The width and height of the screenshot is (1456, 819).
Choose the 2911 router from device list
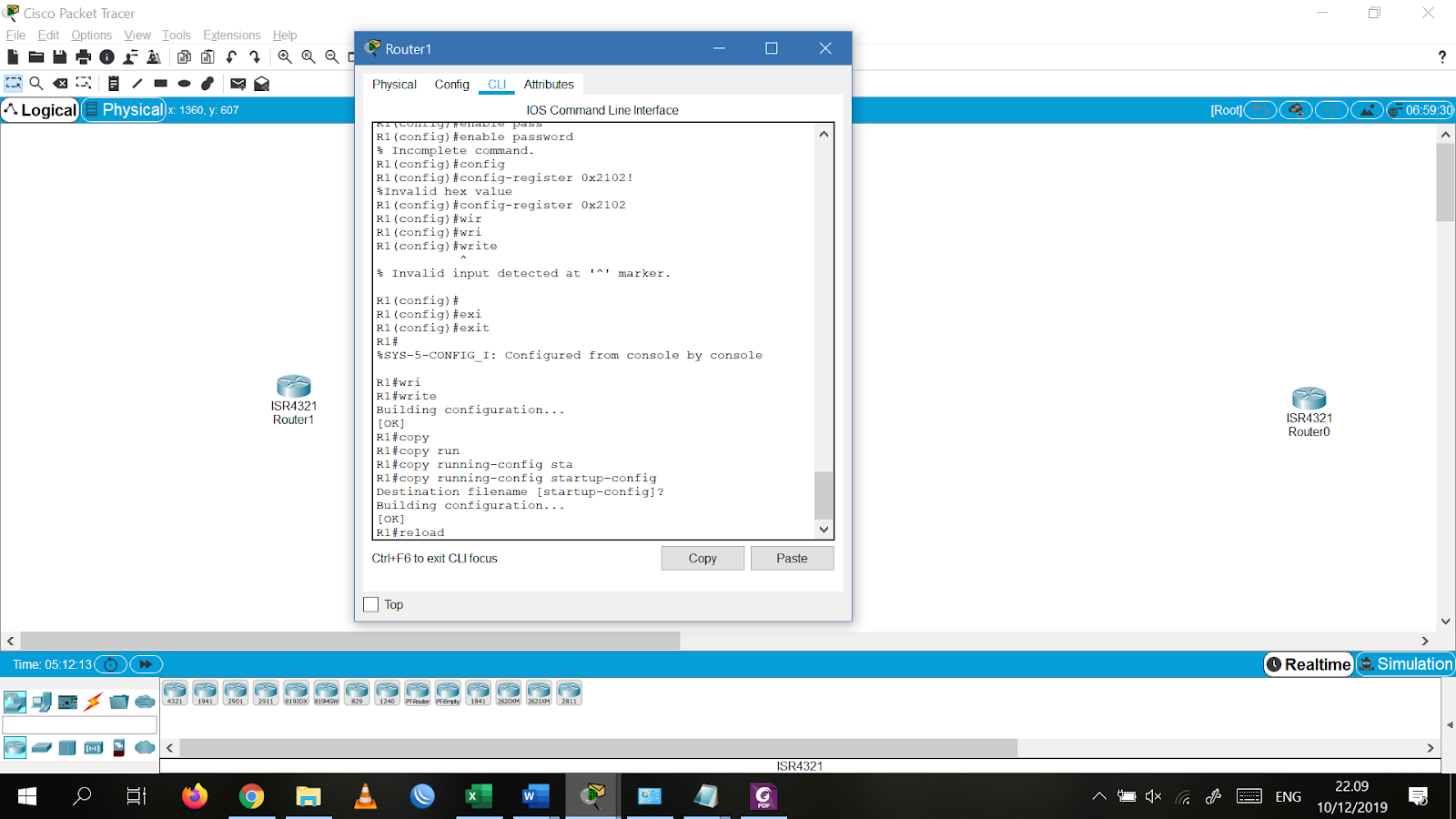click(265, 692)
